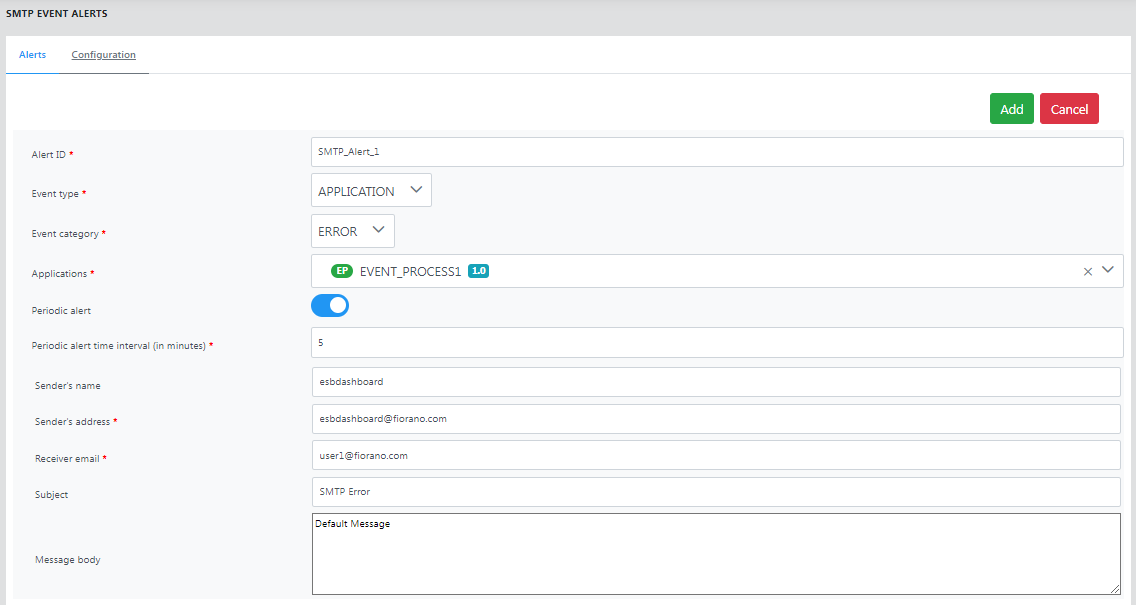Edit the Alert ID field SMTP_Alert_1
Screen dimensions: 1136x605
tap(717, 152)
